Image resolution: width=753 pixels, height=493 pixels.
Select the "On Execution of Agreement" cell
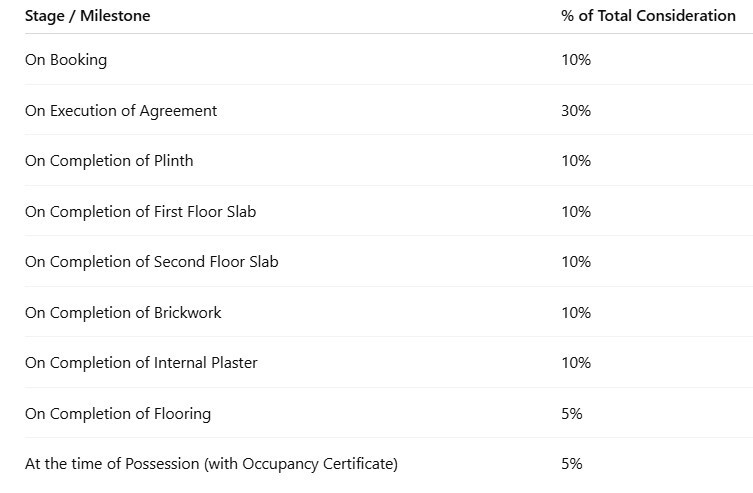tap(121, 111)
